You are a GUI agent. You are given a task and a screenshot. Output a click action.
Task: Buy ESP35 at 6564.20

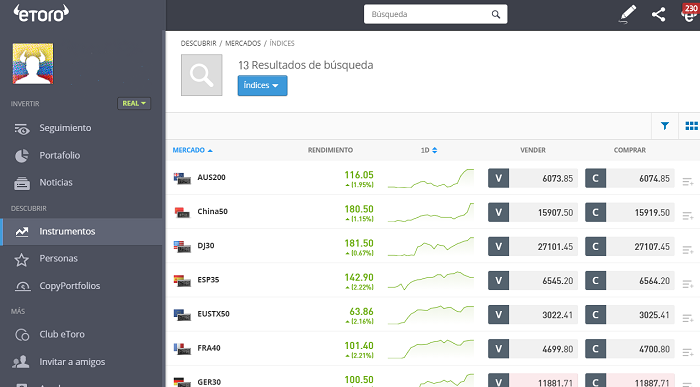(x=629, y=281)
